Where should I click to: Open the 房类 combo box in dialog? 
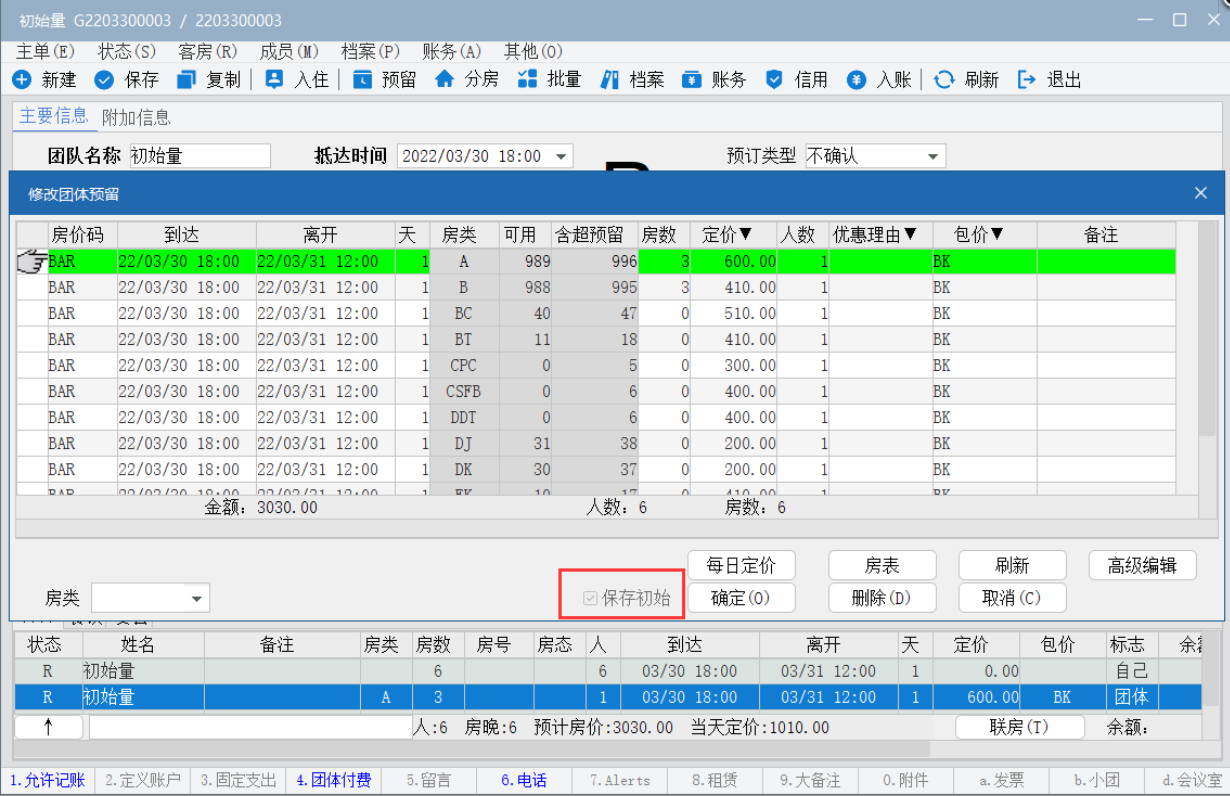click(197, 598)
